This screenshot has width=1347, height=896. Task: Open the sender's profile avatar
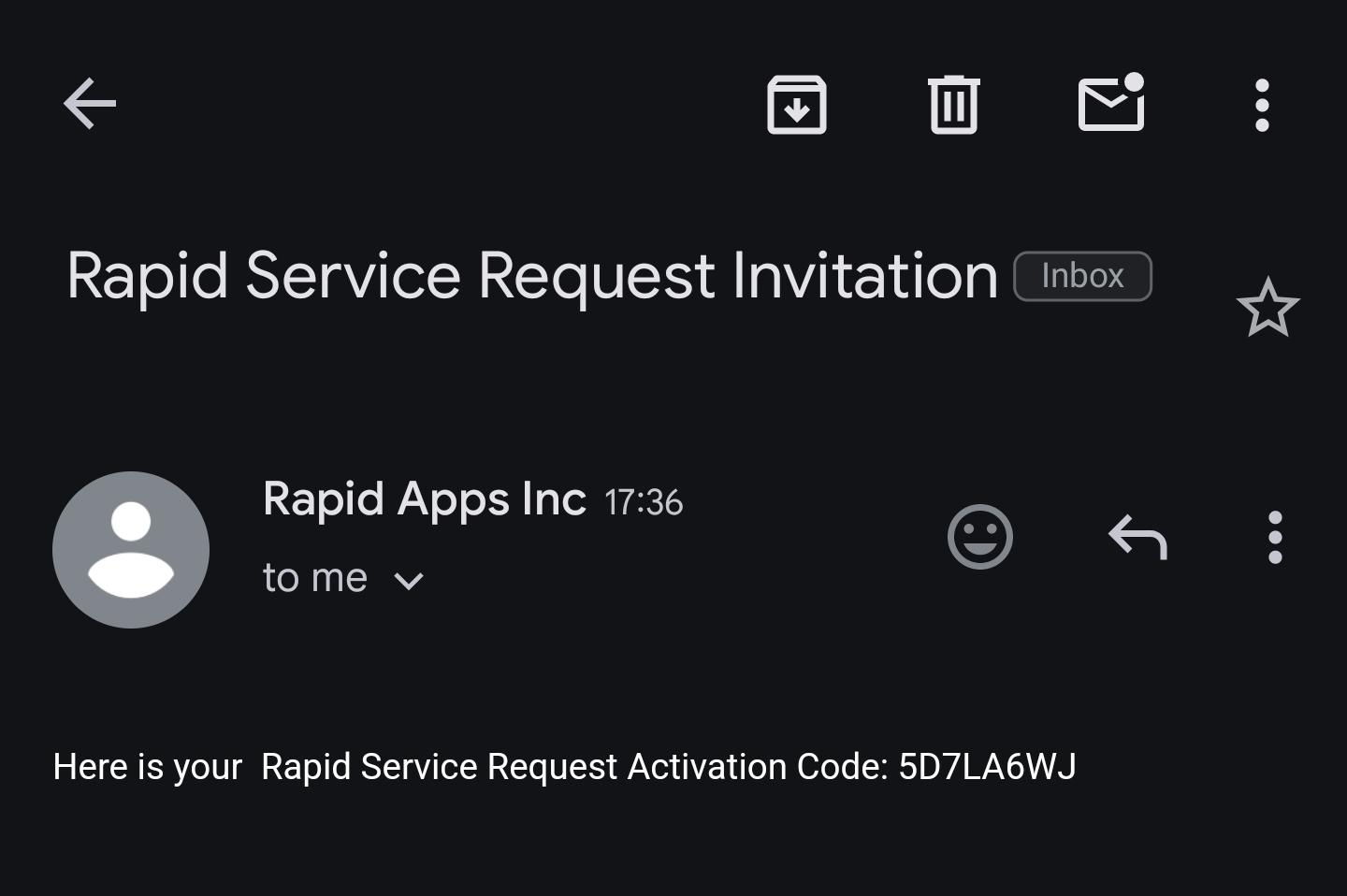pos(131,550)
